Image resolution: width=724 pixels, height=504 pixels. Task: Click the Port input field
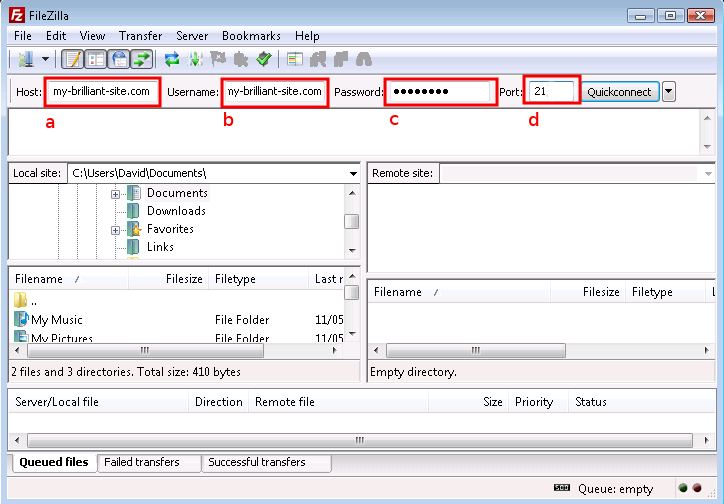tap(551, 91)
